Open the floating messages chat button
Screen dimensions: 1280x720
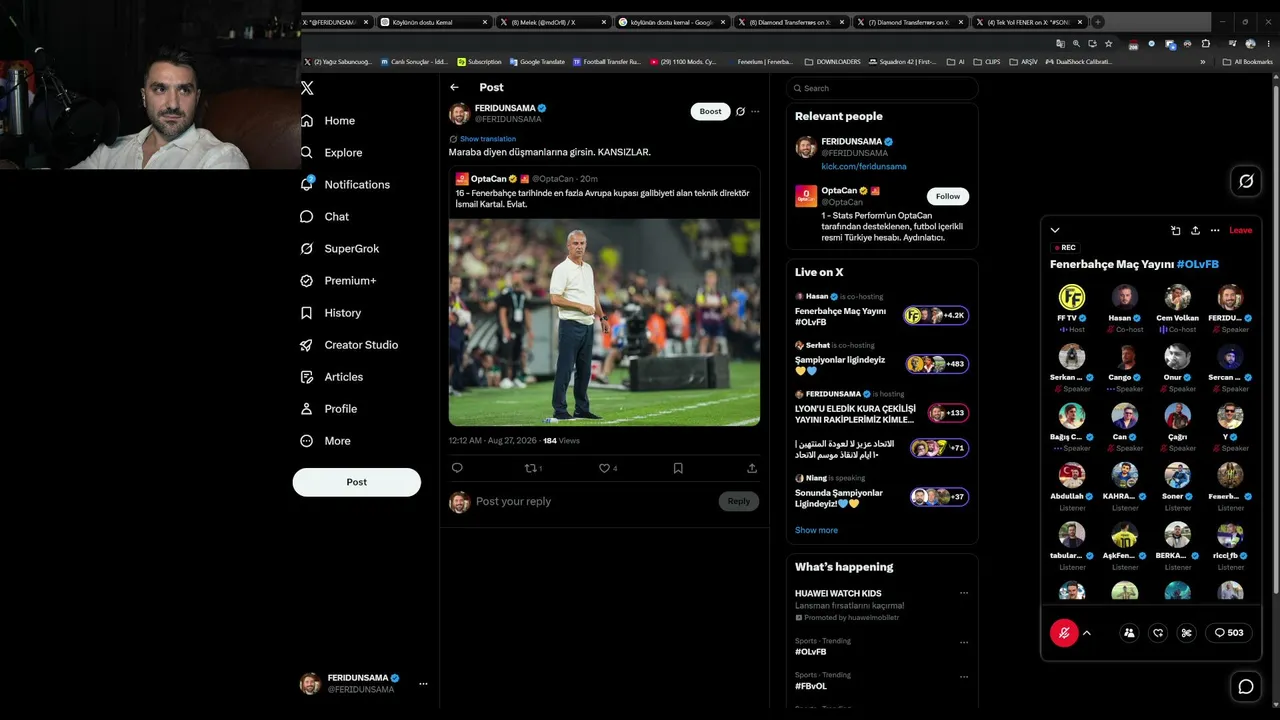click(1246, 686)
